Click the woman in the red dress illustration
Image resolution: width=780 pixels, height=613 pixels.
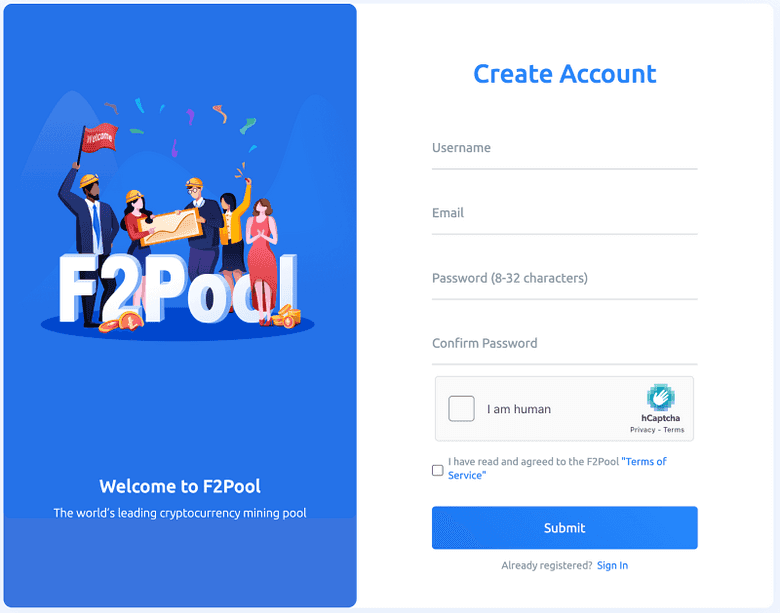[262, 261]
